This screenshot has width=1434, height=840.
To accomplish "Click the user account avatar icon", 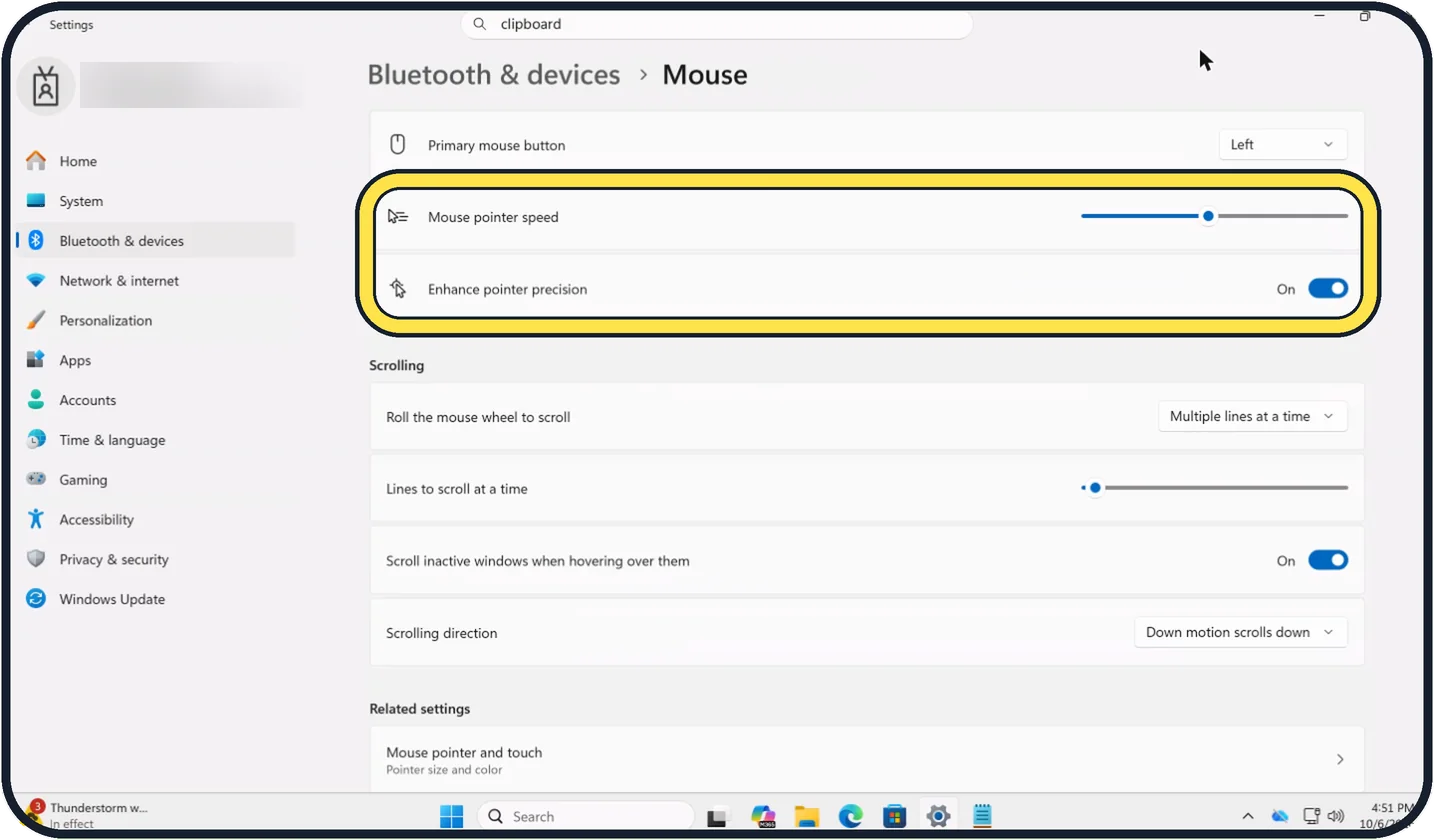I will tap(46, 87).
